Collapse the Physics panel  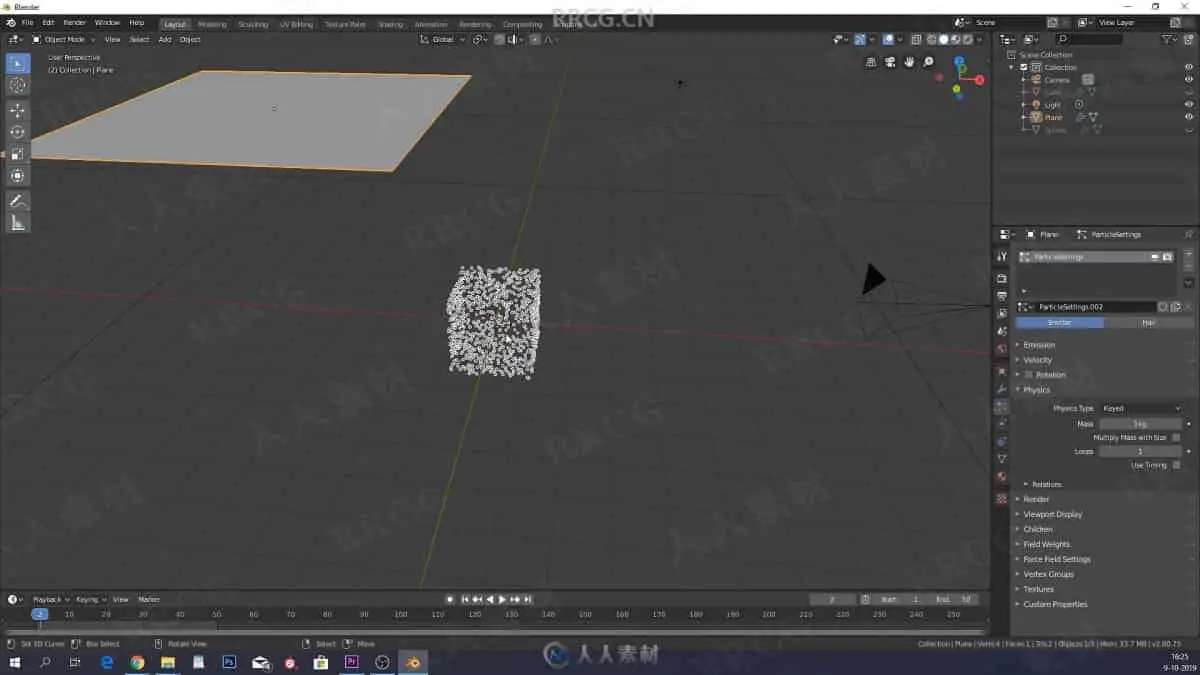pos(1036,390)
